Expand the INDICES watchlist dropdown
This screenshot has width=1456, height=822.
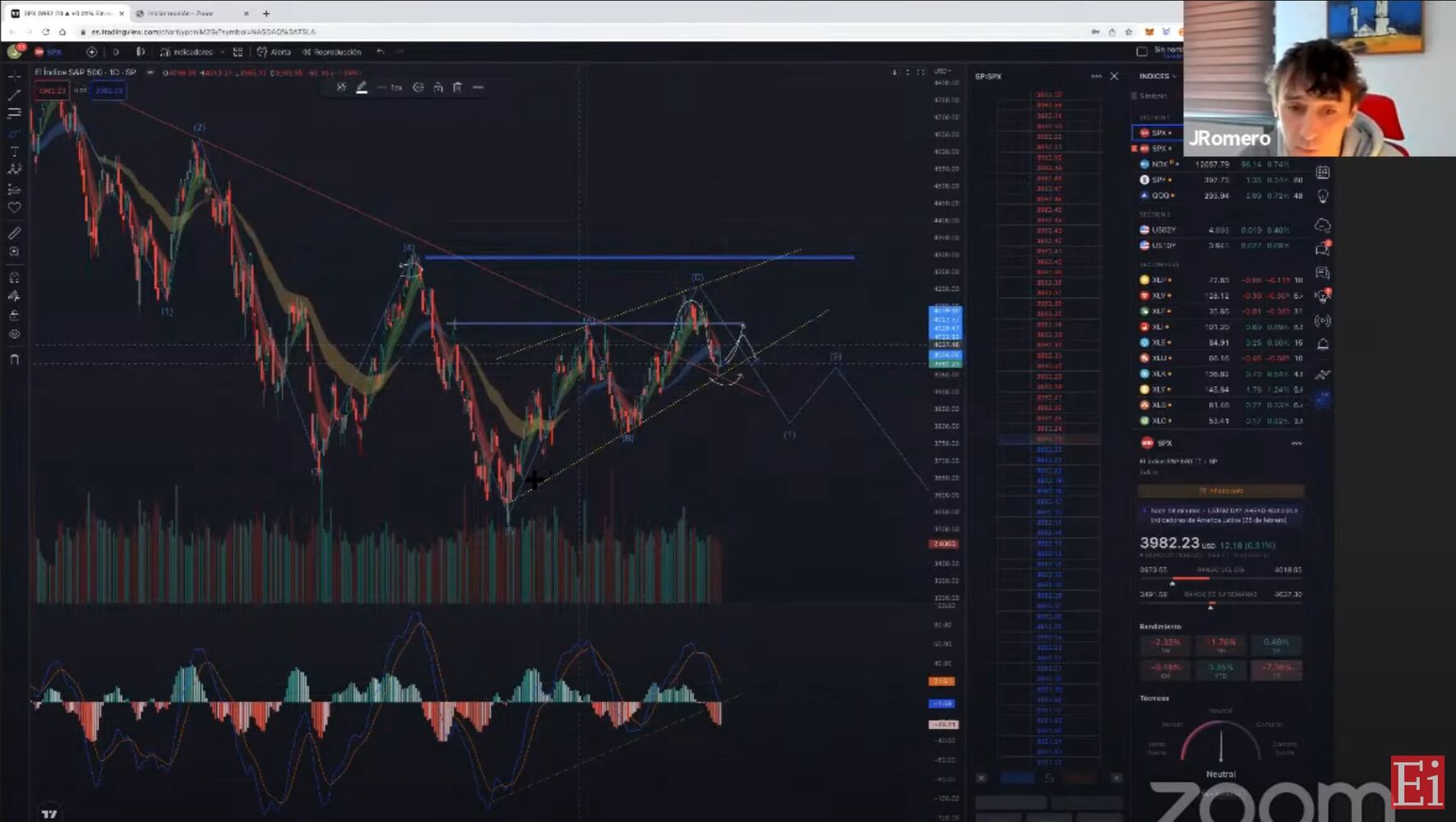pyautogui.click(x=1158, y=76)
